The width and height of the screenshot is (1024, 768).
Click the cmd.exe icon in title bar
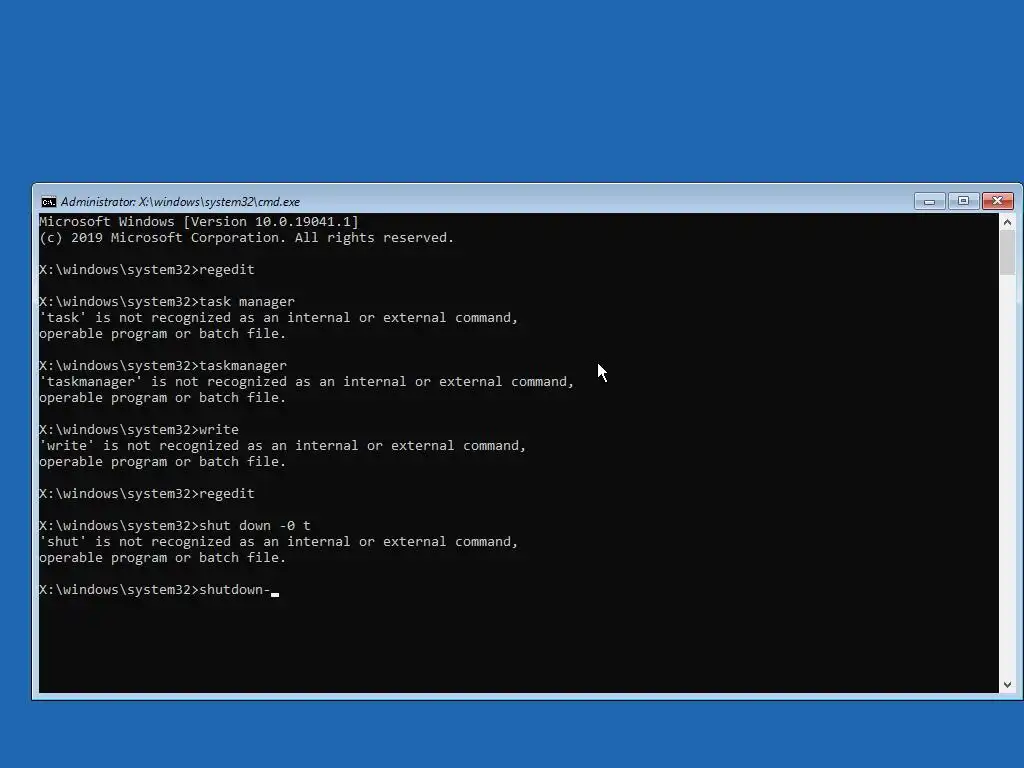click(48, 202)
